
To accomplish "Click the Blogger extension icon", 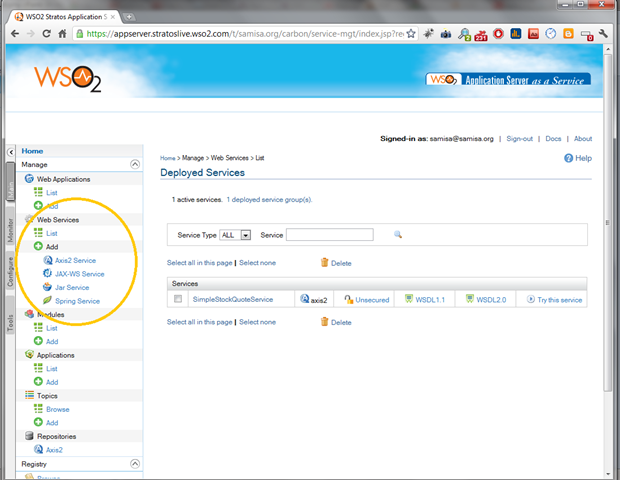I will click(568, 34).
